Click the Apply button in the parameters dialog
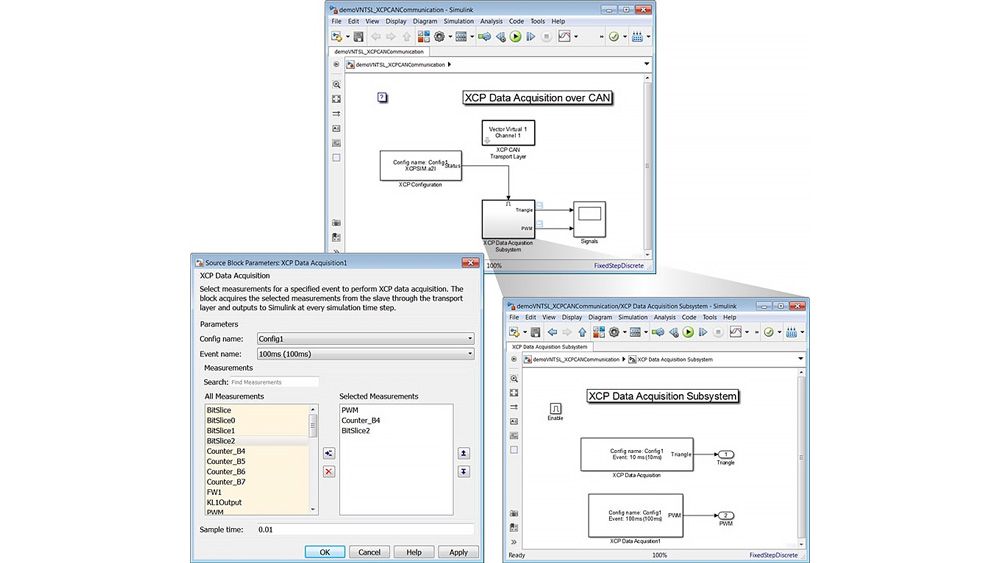The height and width of the screenshot is (563, 1000). point(458,552)
